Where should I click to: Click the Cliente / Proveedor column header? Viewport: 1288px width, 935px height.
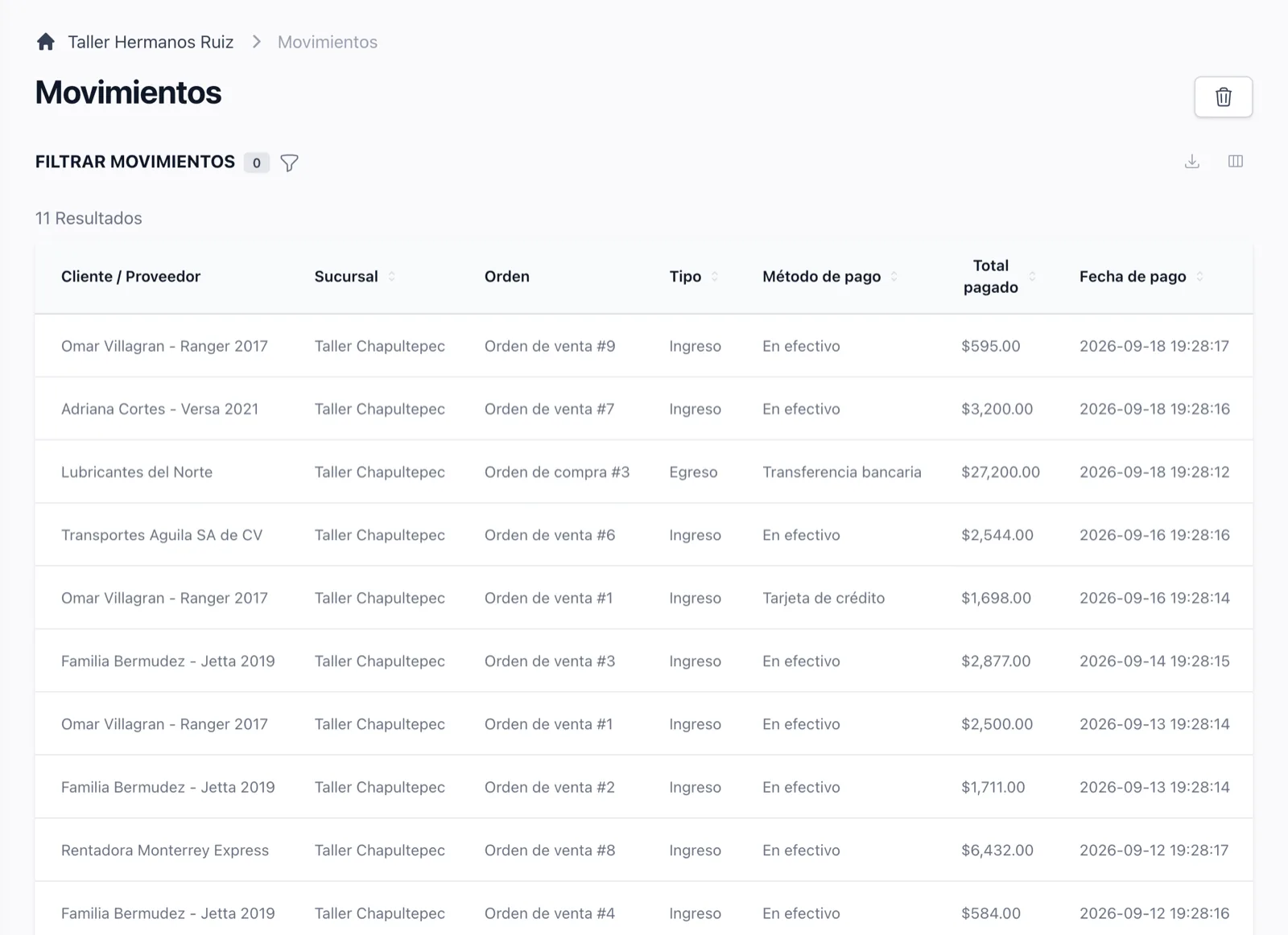coord(130,276)
